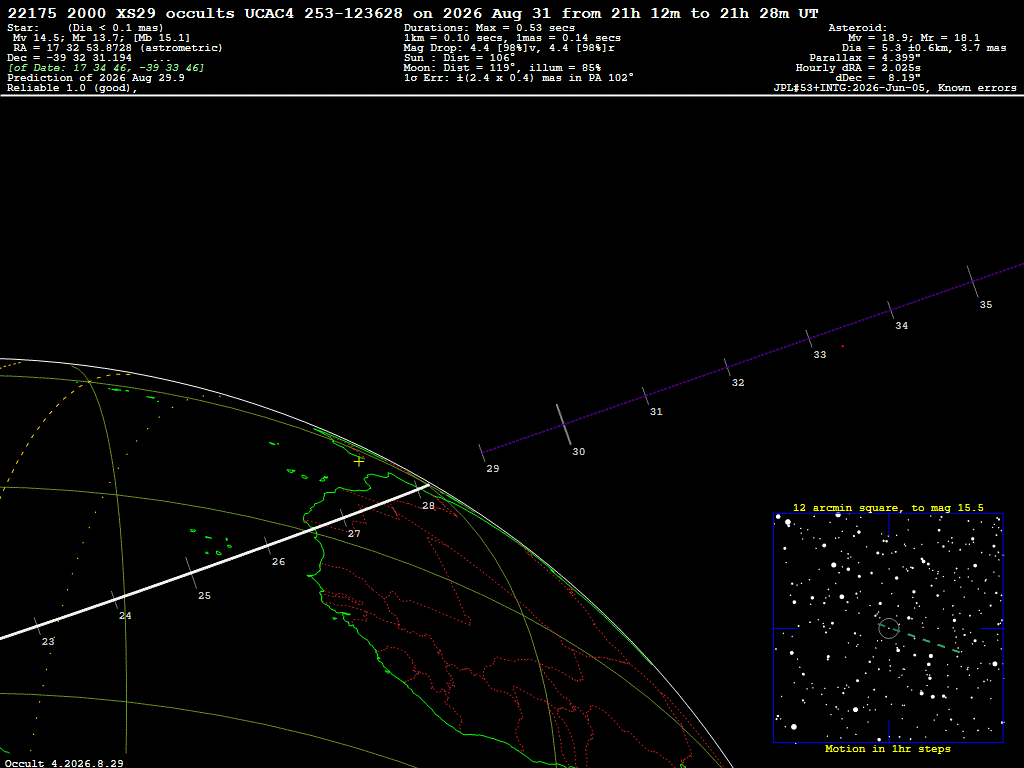The width and height of the screenshot is (1024, 768).
Task: Click the green 'of Date' coordinates line
Action: coord(106,68)
